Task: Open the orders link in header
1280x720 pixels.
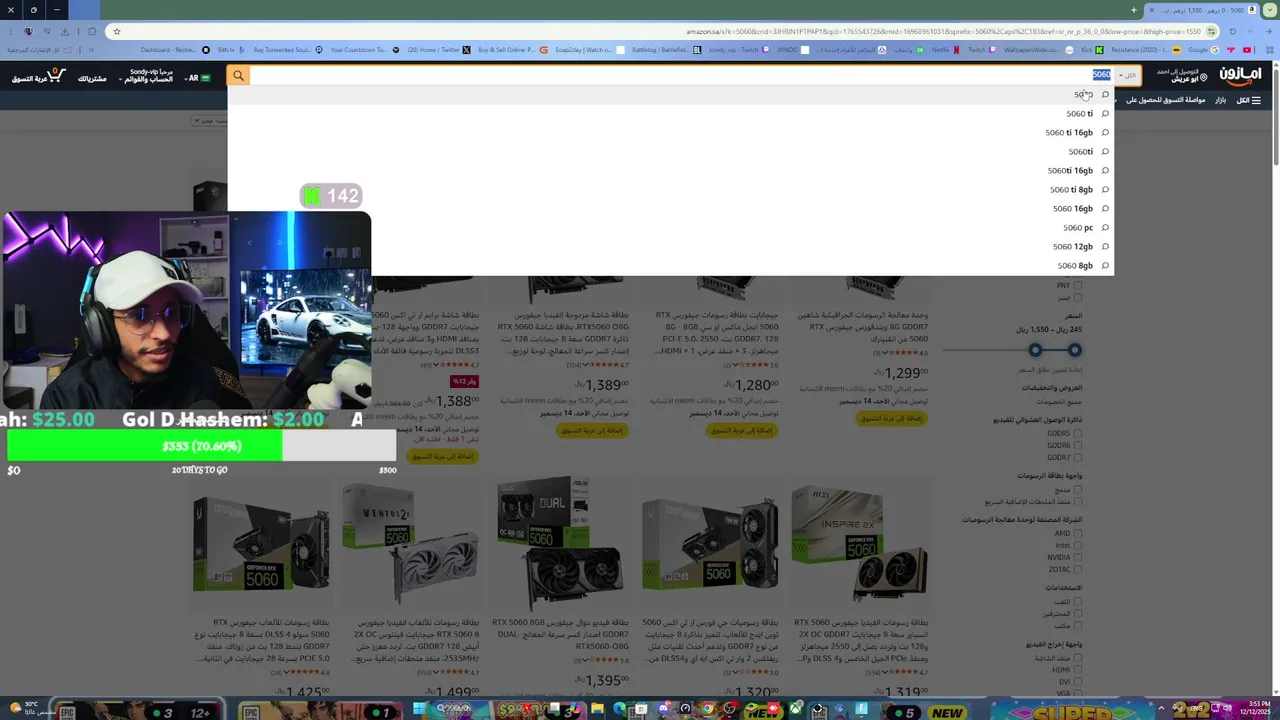Action: [x=92, y=79]
